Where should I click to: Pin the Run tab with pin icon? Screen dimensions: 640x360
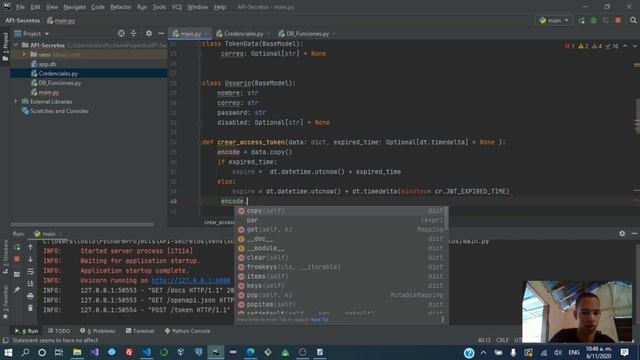[17, 290]
